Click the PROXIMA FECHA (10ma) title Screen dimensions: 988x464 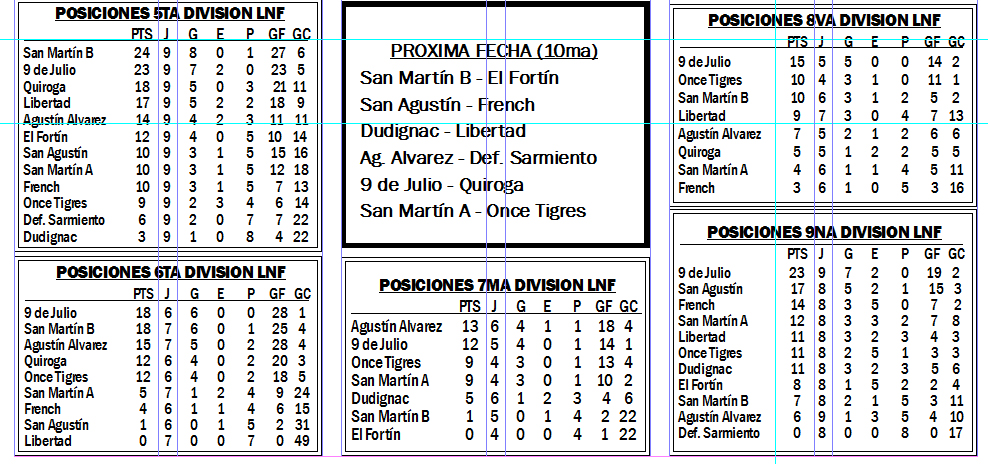pyautogui.click(x=494, y=52)
